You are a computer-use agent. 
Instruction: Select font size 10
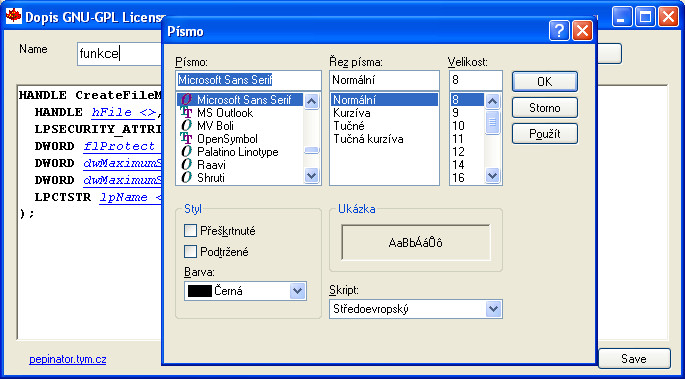tap(467, 126)
